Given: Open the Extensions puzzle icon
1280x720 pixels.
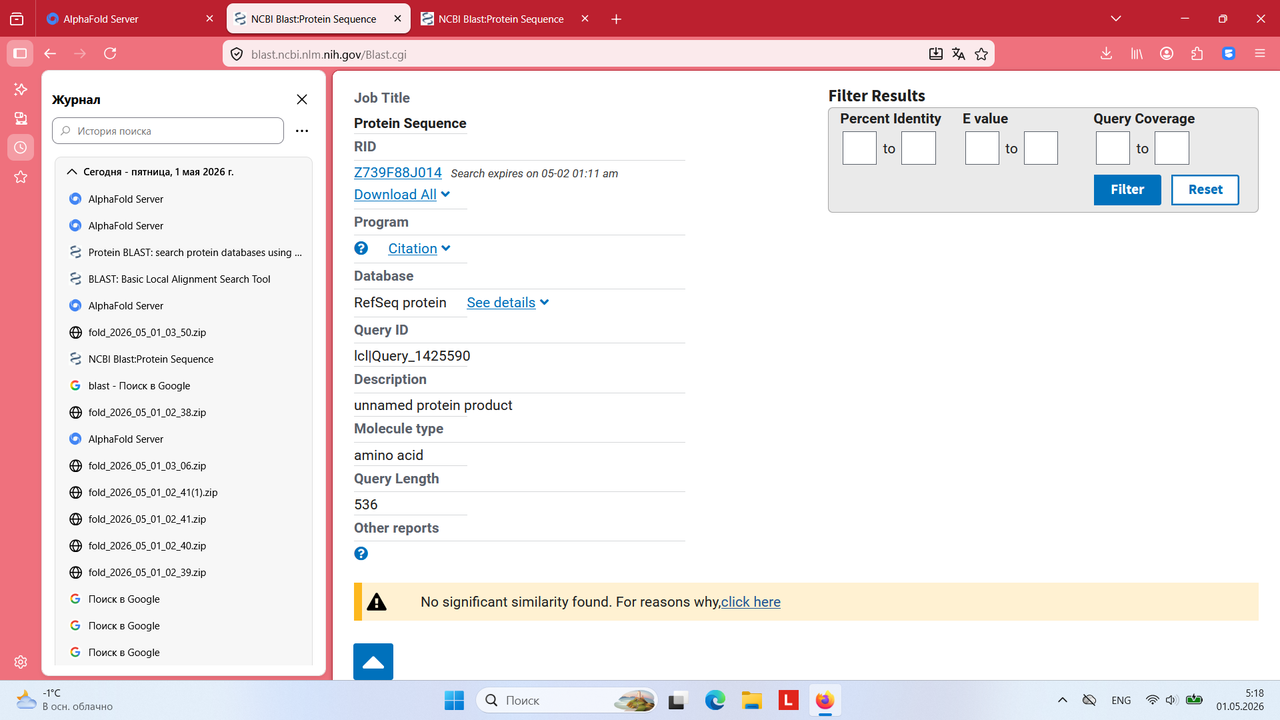Looking at the screenshot, I should tap(1197, 54).
